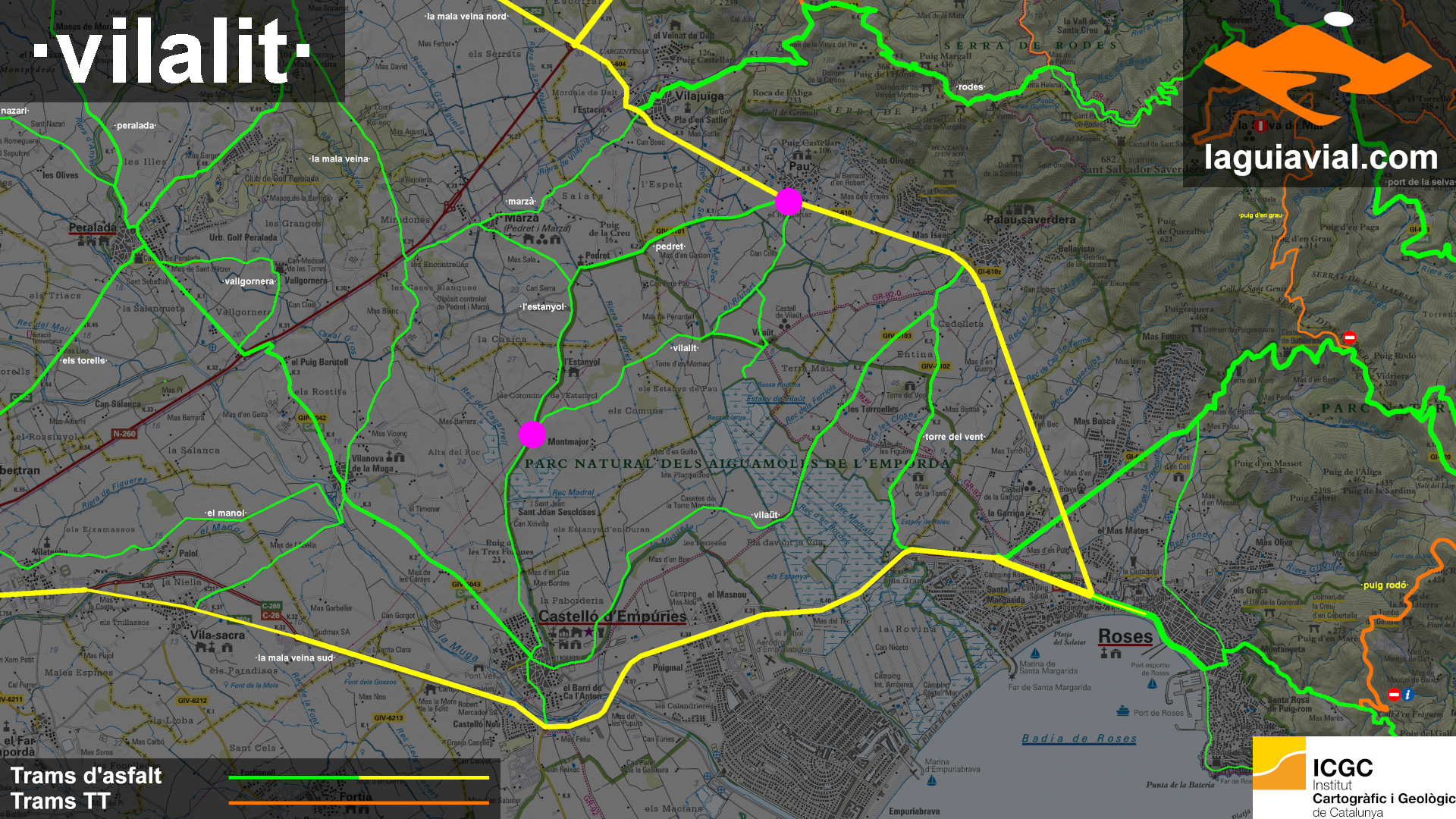
Task: Click the ·la mala veina sud· label
Action: [x=295, y=657]
